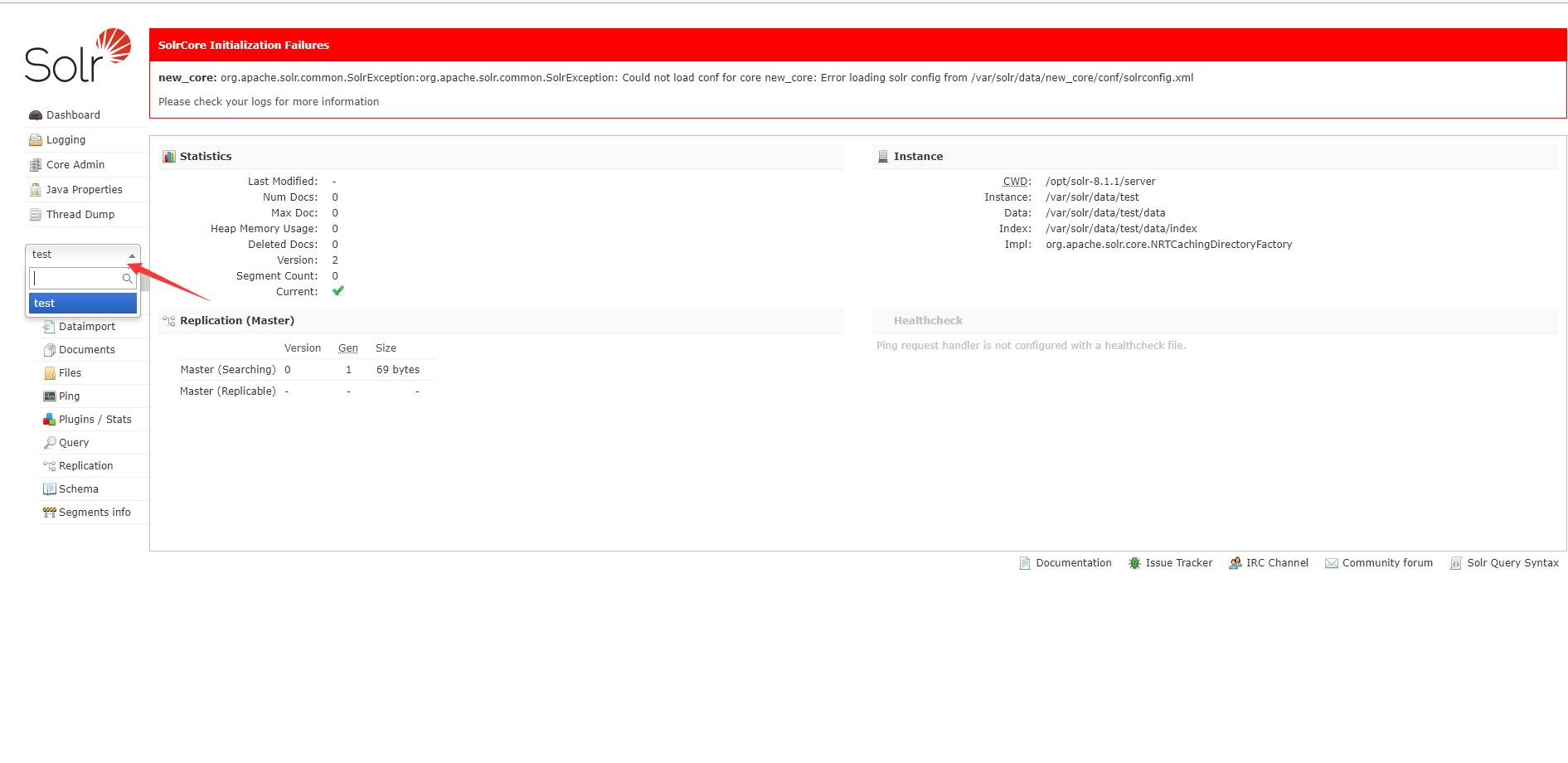Click the Solr logo
The height and width of the screenshot is (763, 1568).
tap(78, 56)
